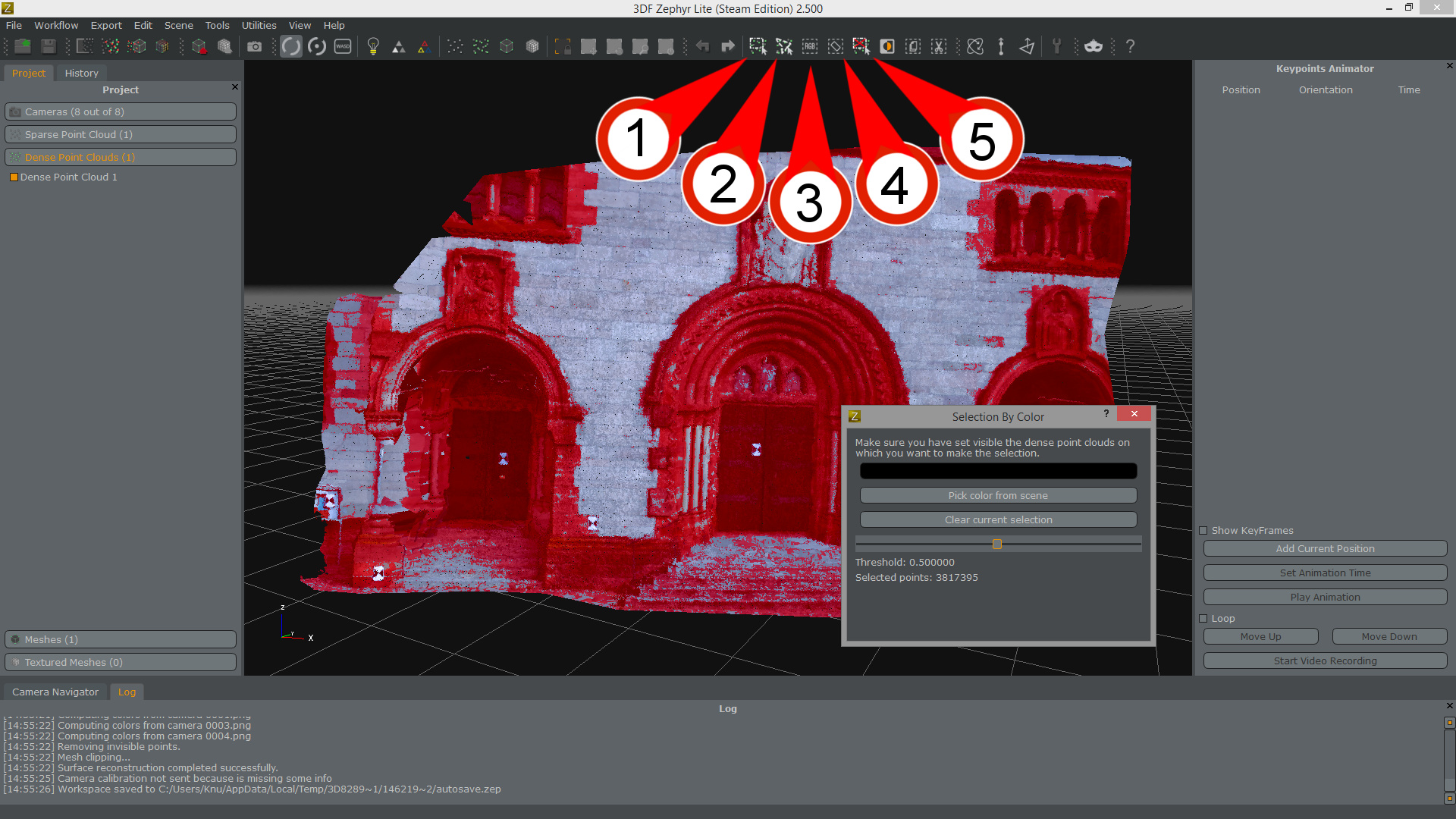Click the scale object with control distance icon
Image resolution: width=1456 pixels, height=819 pixels.
(x=1001, y=46)
